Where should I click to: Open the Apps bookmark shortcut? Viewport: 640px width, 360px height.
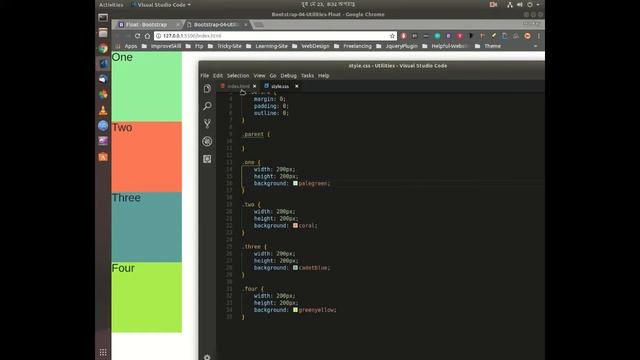pyautogui.click(x=127, y=46)
